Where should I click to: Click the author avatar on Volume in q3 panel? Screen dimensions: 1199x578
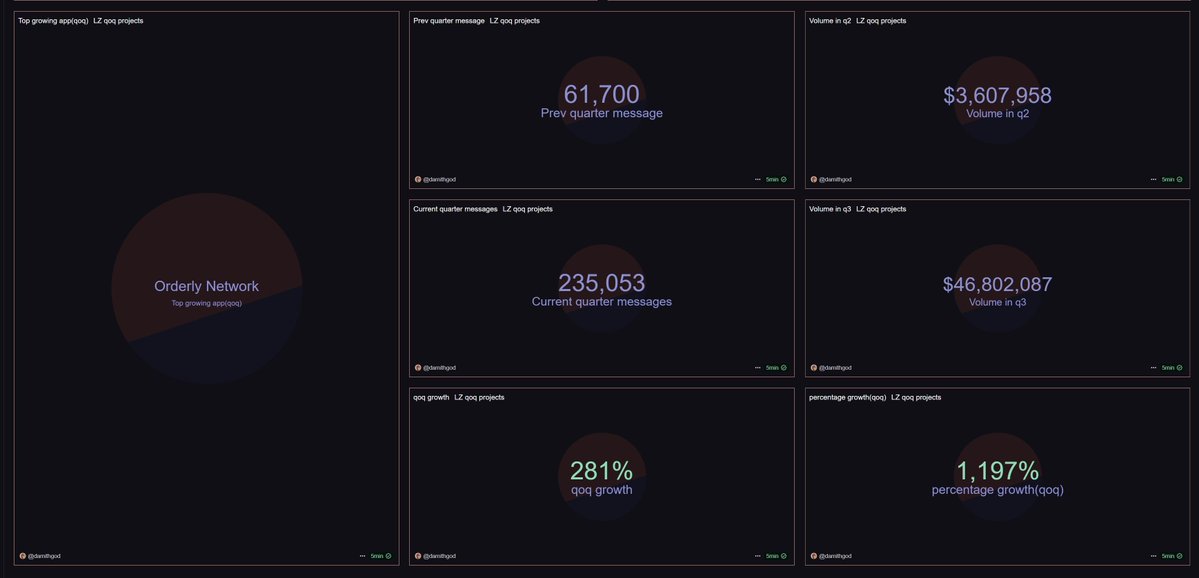(x=814, y=368)
